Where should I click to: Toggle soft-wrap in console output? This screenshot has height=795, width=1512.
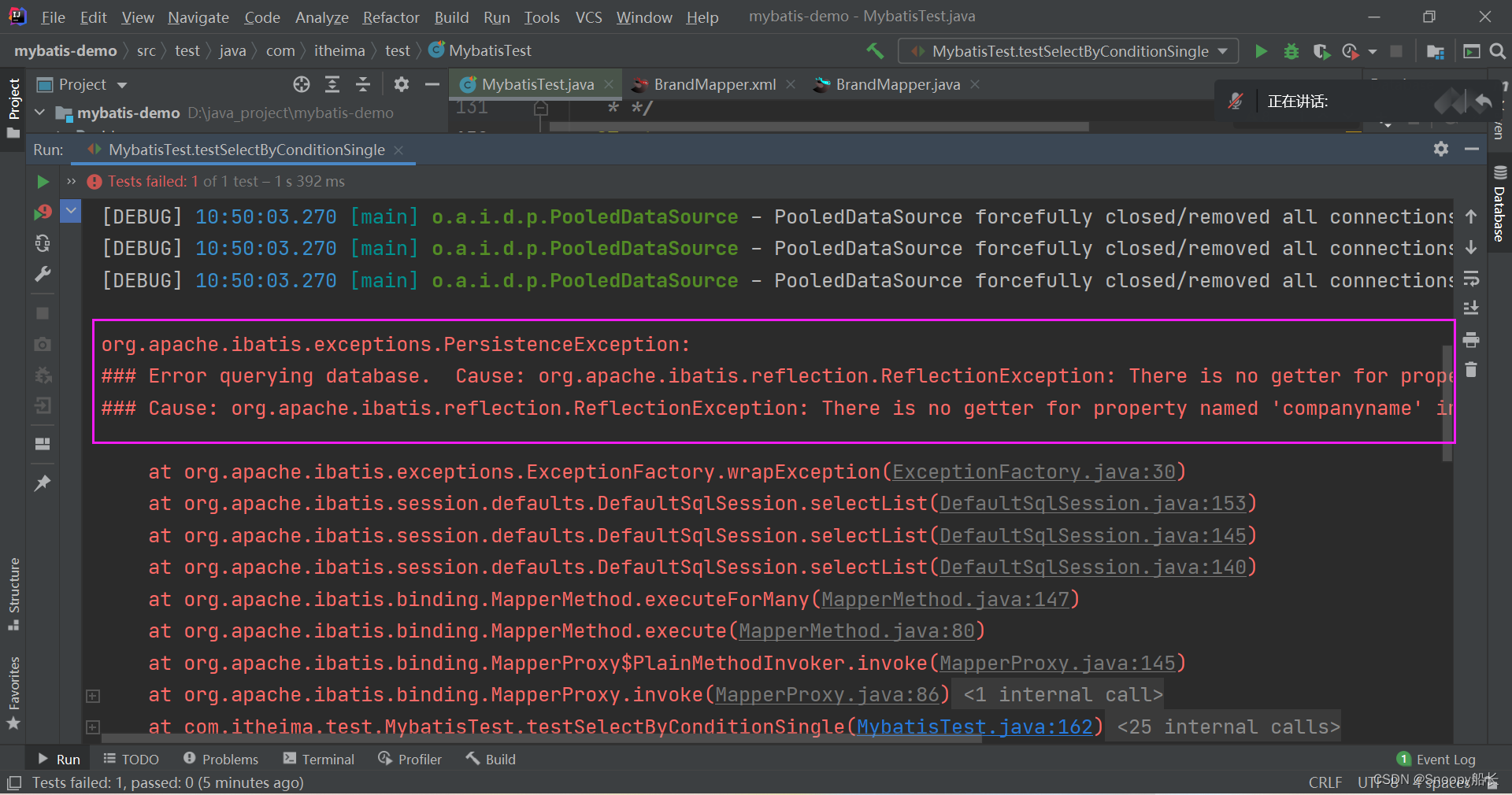coord(1471,279)
